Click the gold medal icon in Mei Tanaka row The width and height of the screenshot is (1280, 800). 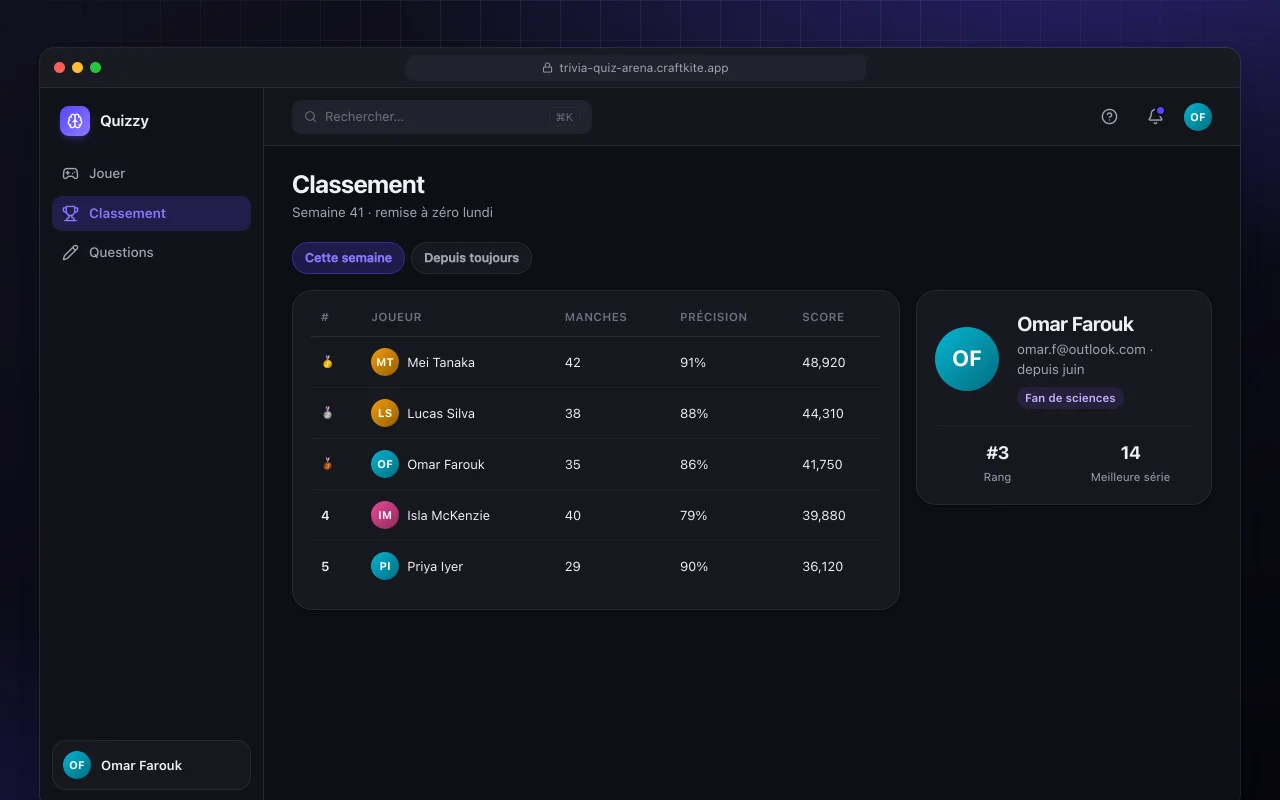click(327, 362)
